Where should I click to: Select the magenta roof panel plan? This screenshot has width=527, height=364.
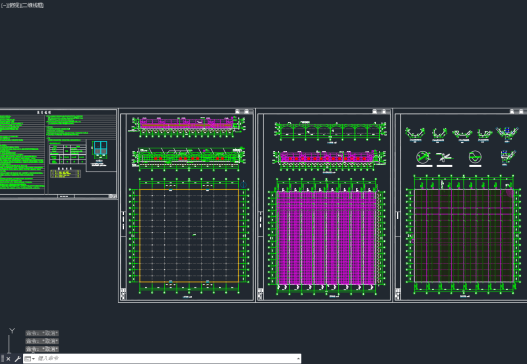[326, 238]
